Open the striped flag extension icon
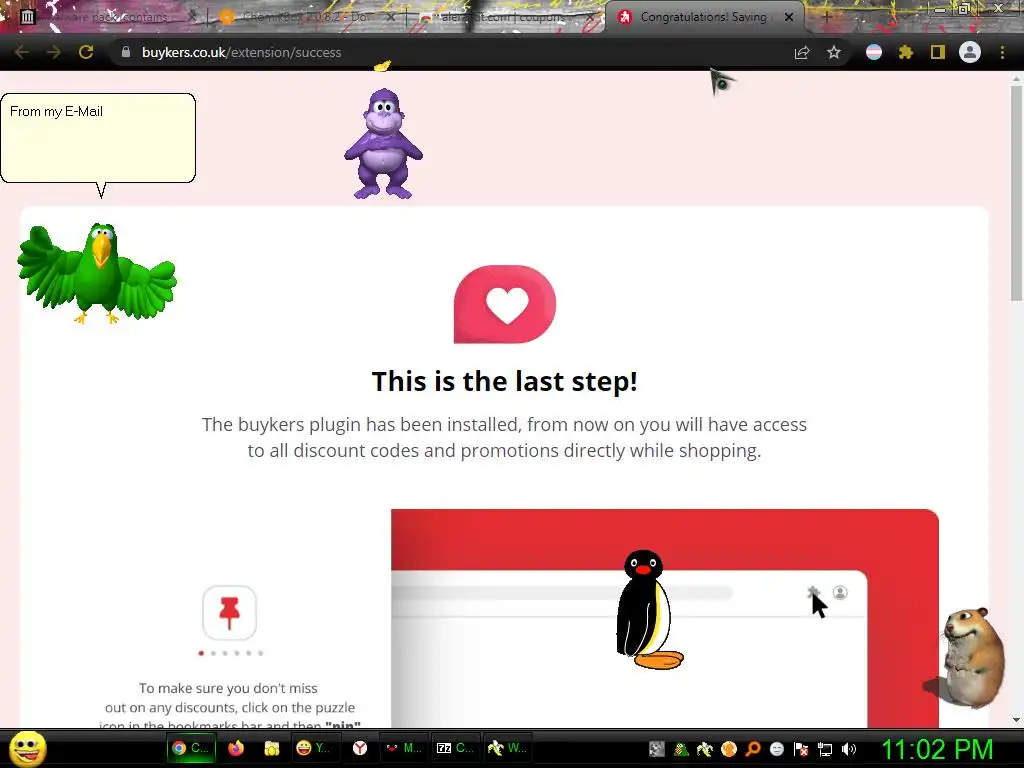Viewport: 1024px width, 768px height. (x=874, y=52)
